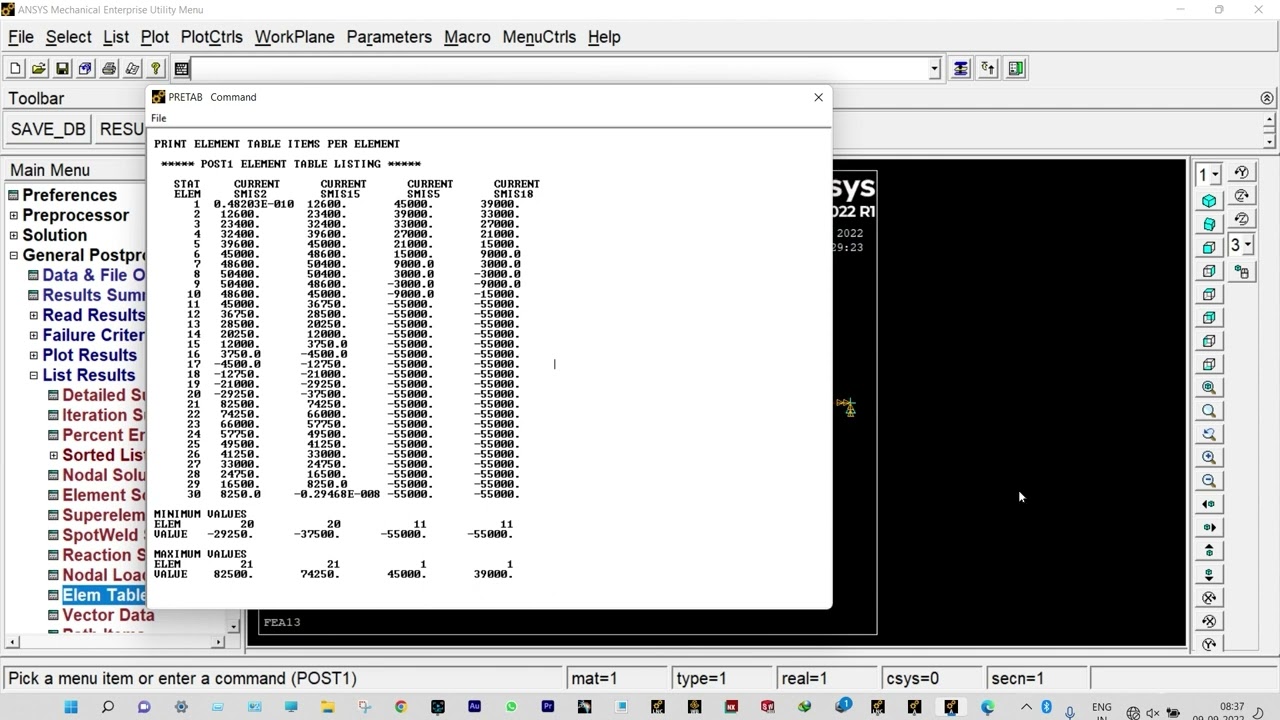Image resolution: width=1280 pixels, height=720 pixels.
Task: Toggle the Dynamic Model Mode icon
Action: pos(1242,271)
